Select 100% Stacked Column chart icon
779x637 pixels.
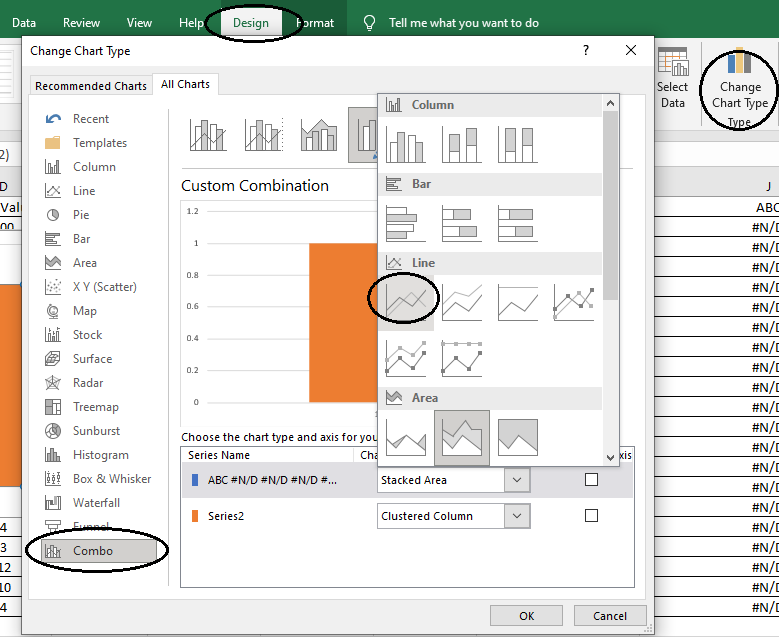tap(517, 145)
